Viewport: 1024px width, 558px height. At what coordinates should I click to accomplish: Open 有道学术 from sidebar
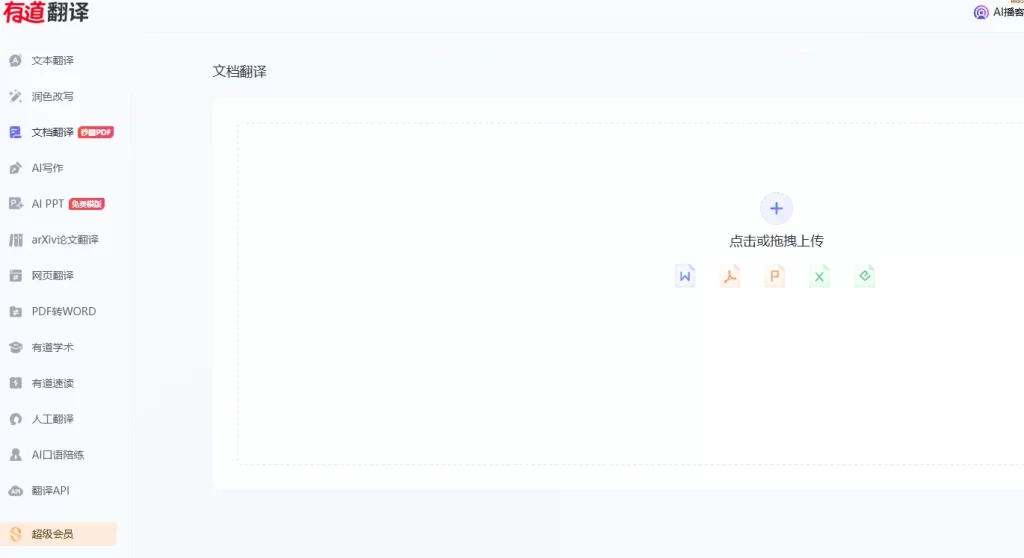point(52,348)
